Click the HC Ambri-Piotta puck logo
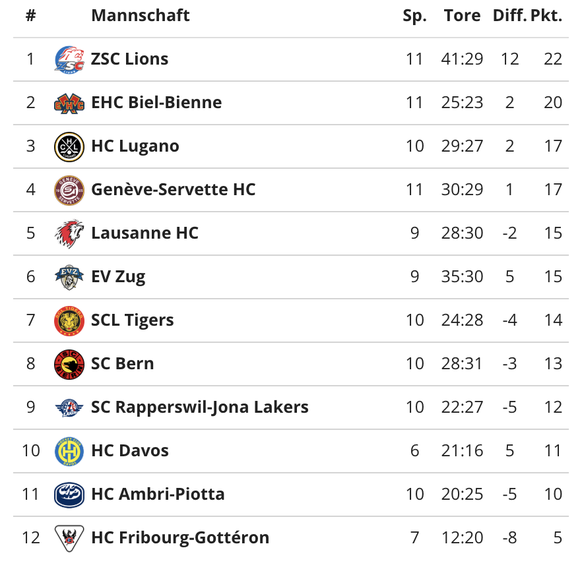Image resolution: width=582 pixels, height=571 pixels. pyautogui.click(x=69, y=494)
